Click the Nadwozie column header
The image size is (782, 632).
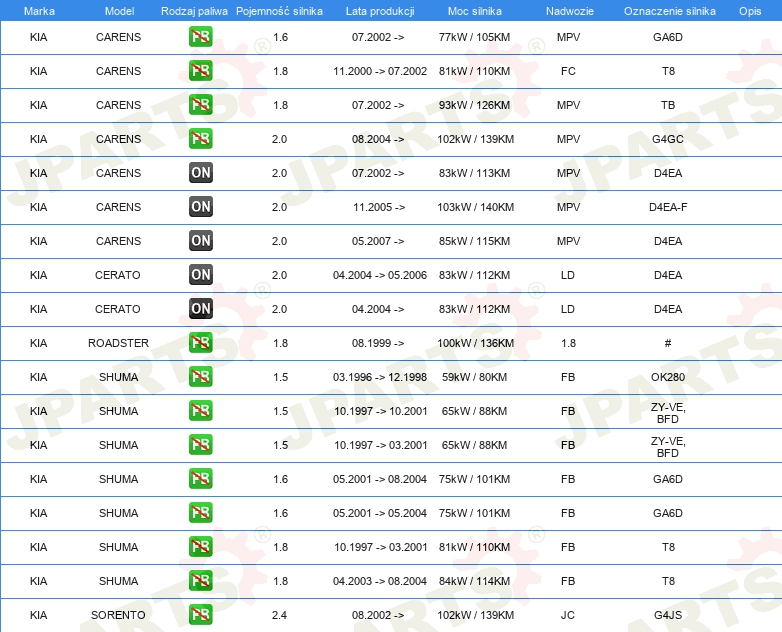tap(570, 11)
